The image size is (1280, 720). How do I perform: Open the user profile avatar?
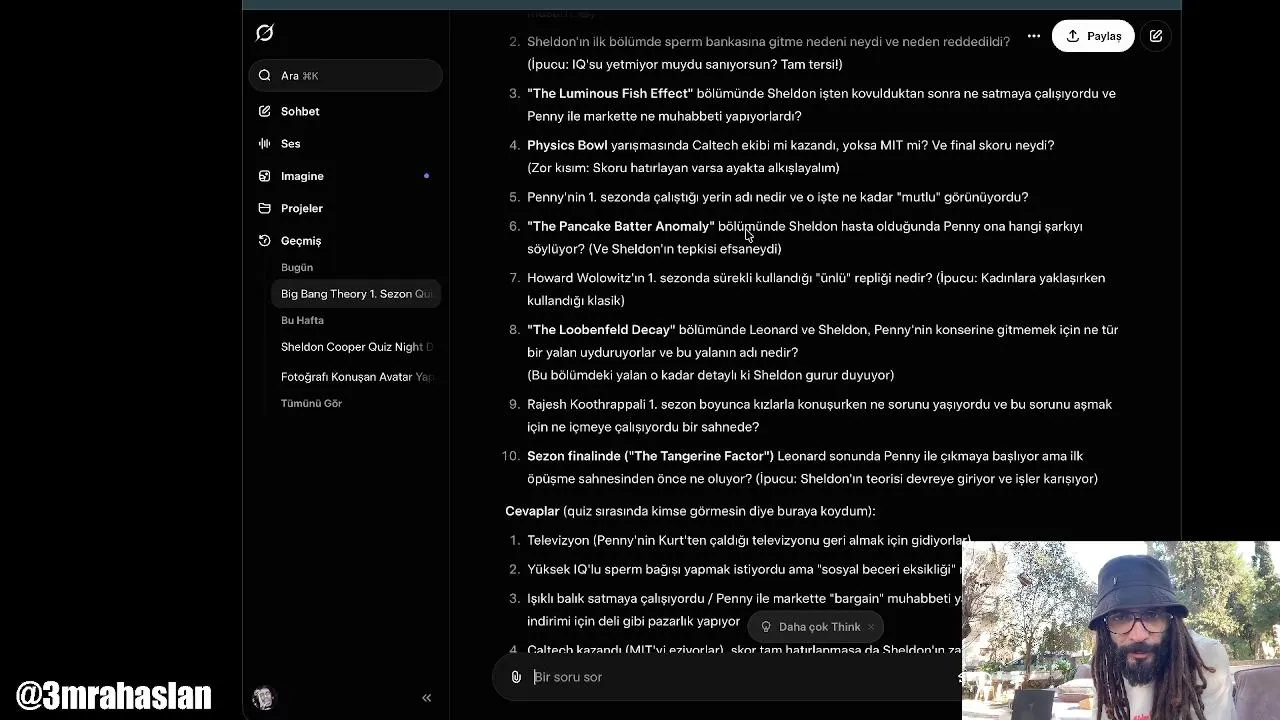(x=264, y=698)
